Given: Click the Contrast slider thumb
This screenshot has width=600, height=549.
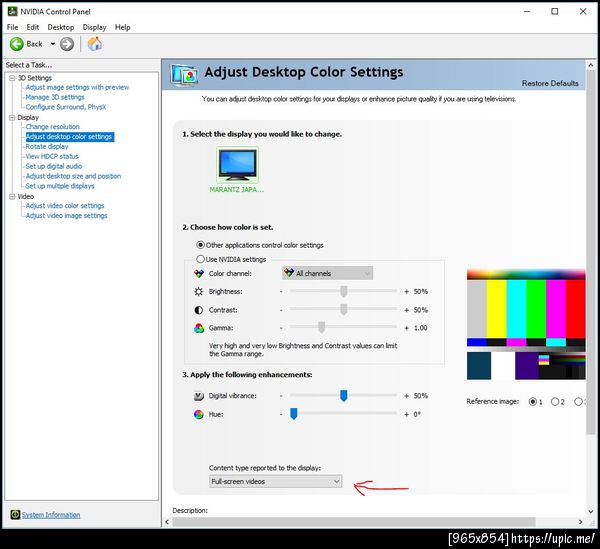Looking at the screenshot, I should tap(344, 309).
